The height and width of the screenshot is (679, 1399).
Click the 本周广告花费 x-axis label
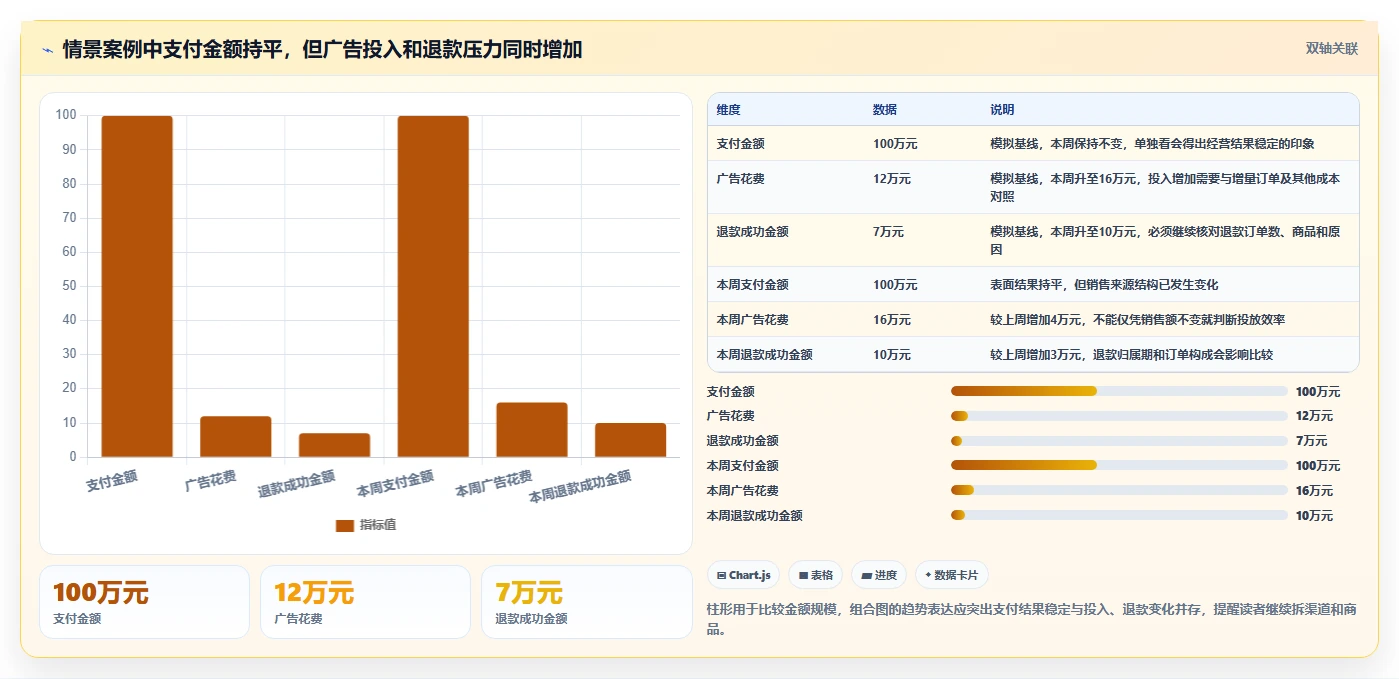(494, 484)
